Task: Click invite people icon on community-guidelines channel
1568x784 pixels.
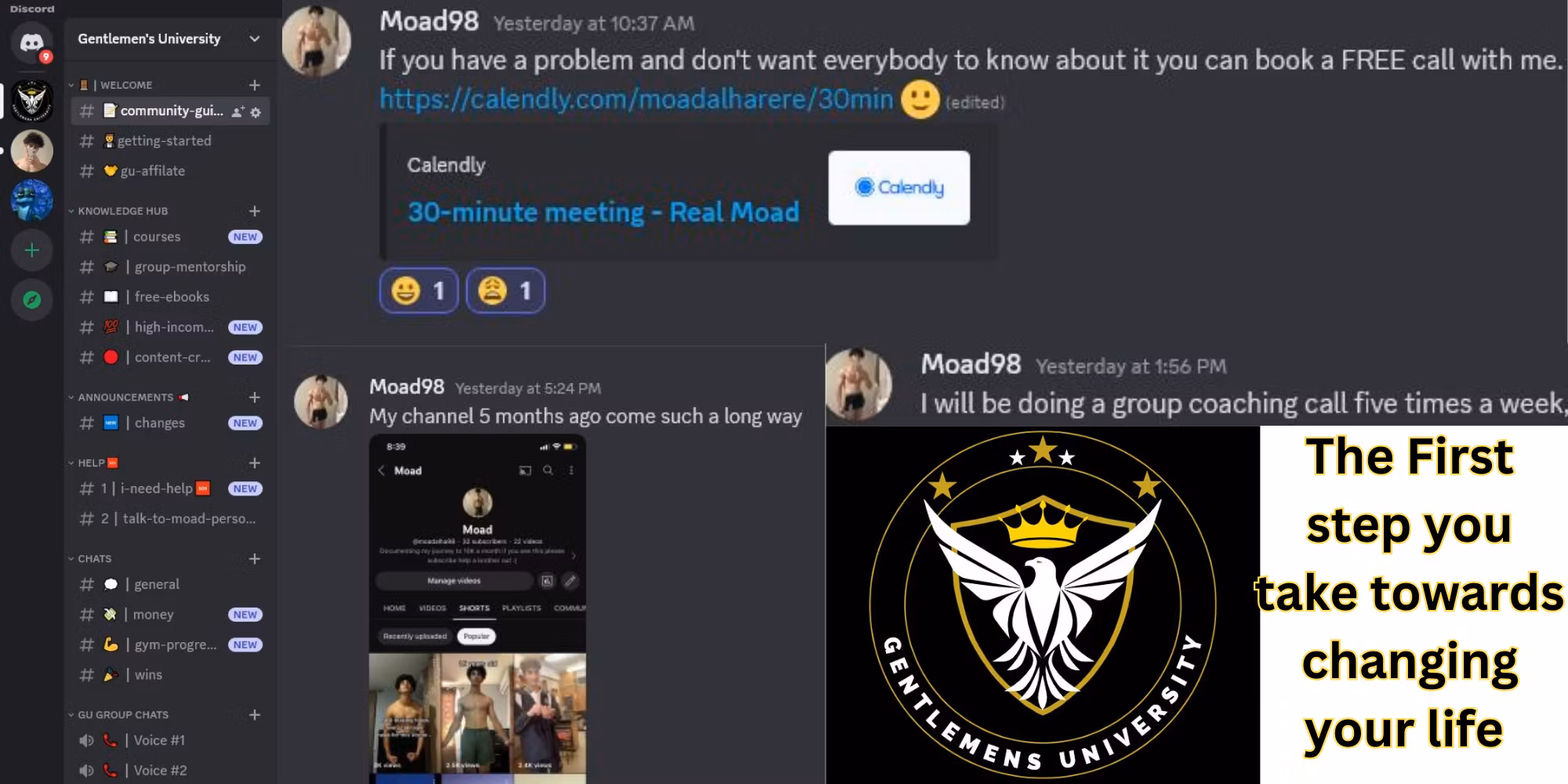Action: click(238, 112)
